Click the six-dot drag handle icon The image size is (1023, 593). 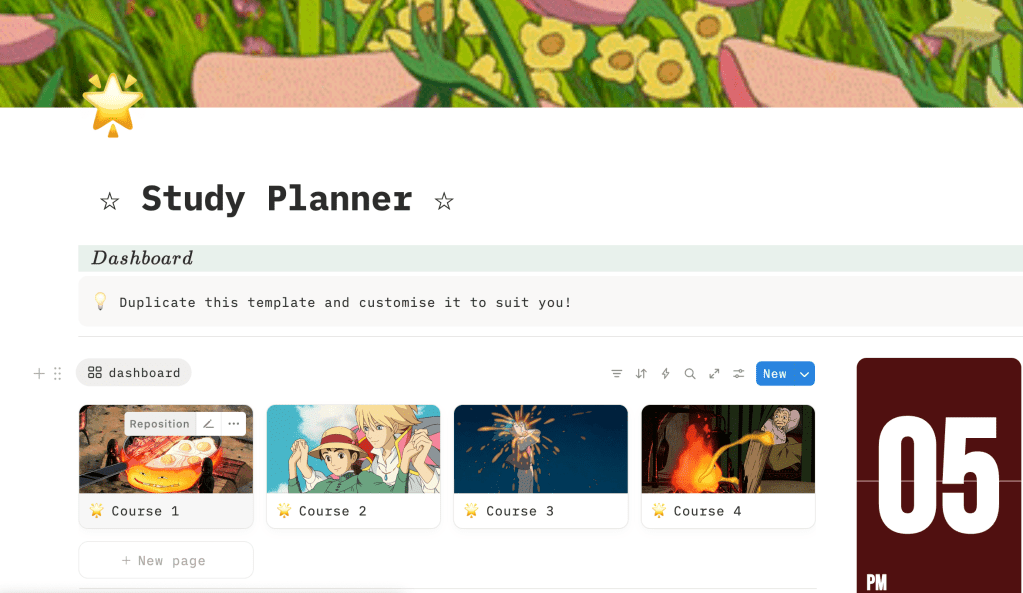point(57,373)
